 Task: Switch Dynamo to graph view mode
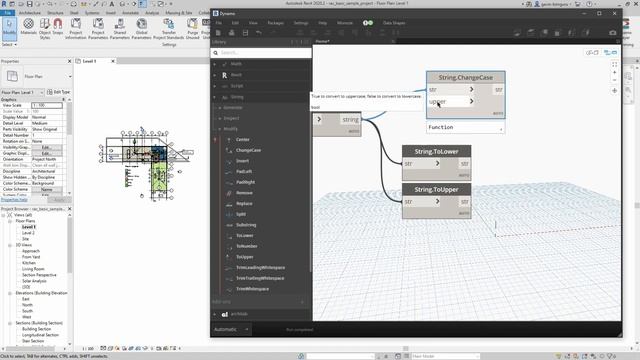tap(610, 53)
